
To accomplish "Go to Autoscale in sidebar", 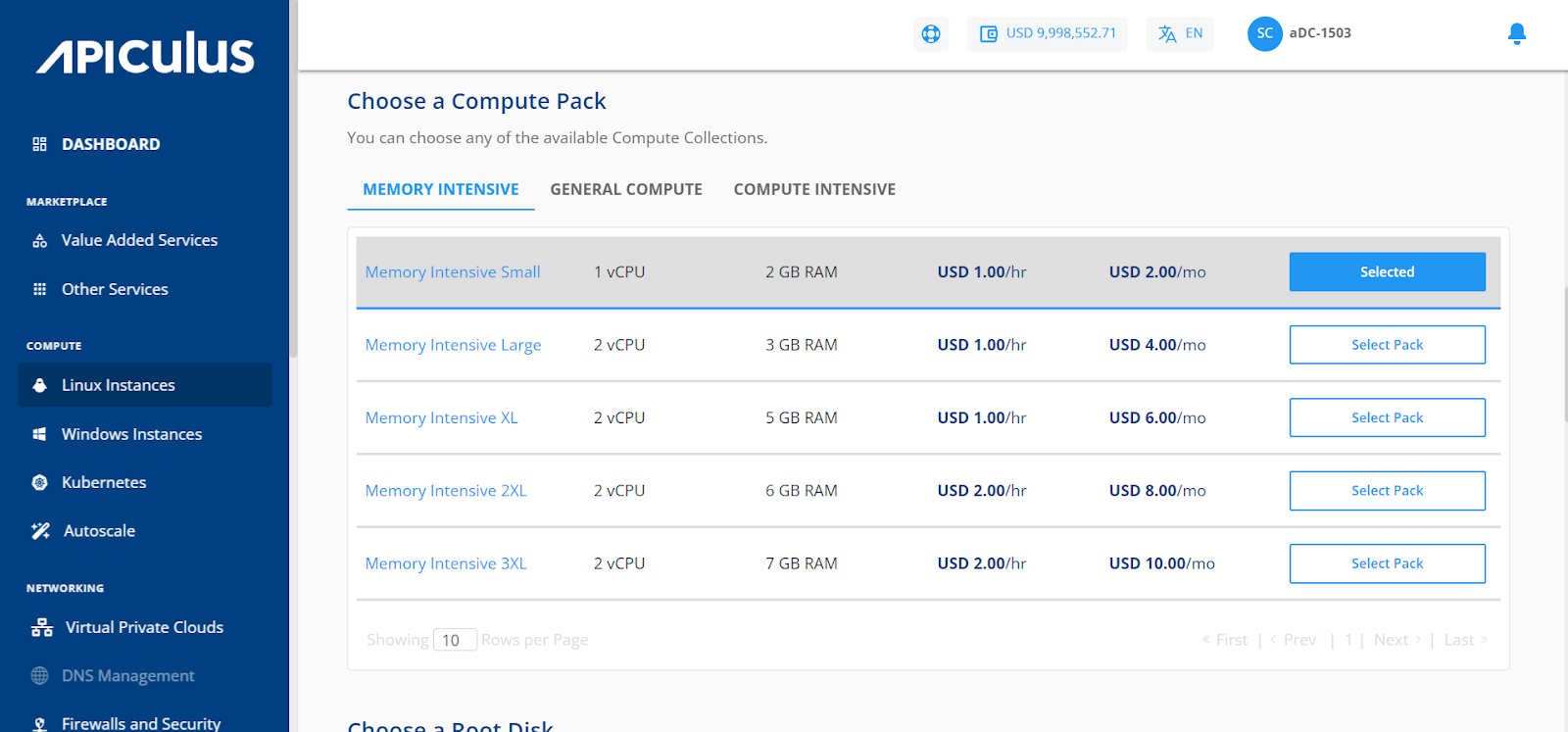I will pyautogui.click(x=99, y=531).
